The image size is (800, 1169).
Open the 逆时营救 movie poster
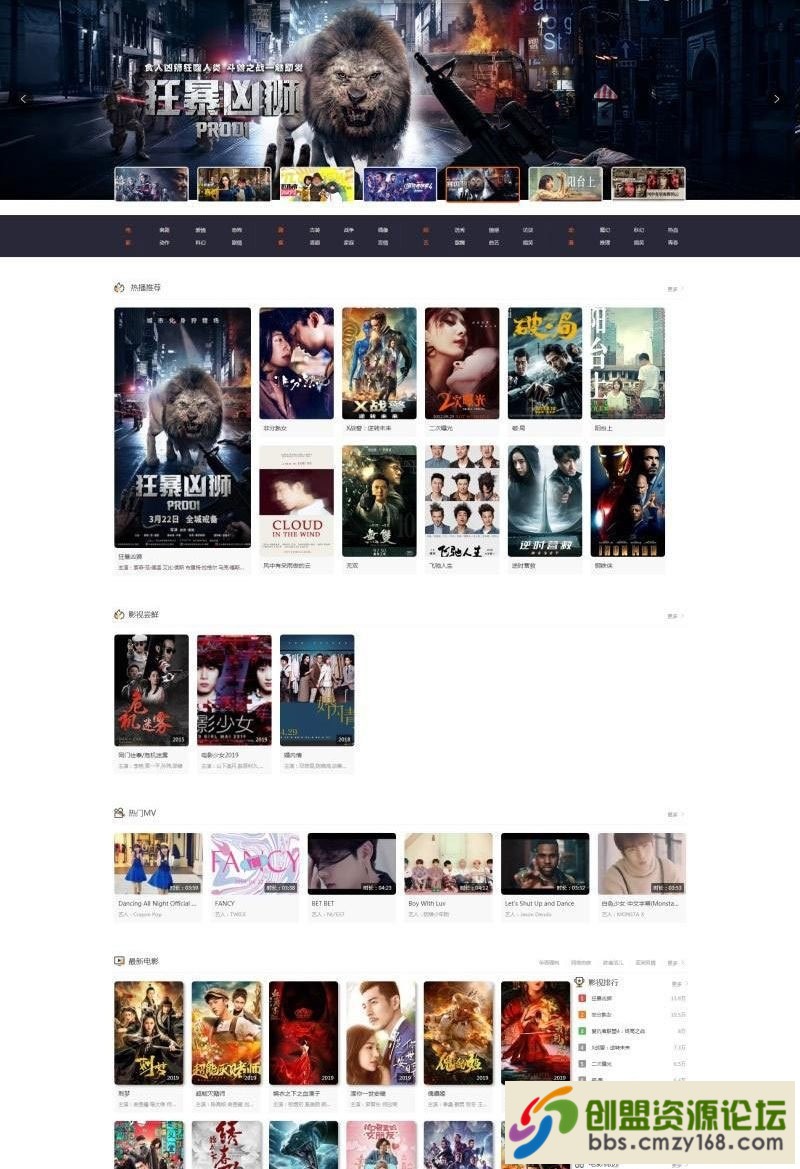point(545,501)
